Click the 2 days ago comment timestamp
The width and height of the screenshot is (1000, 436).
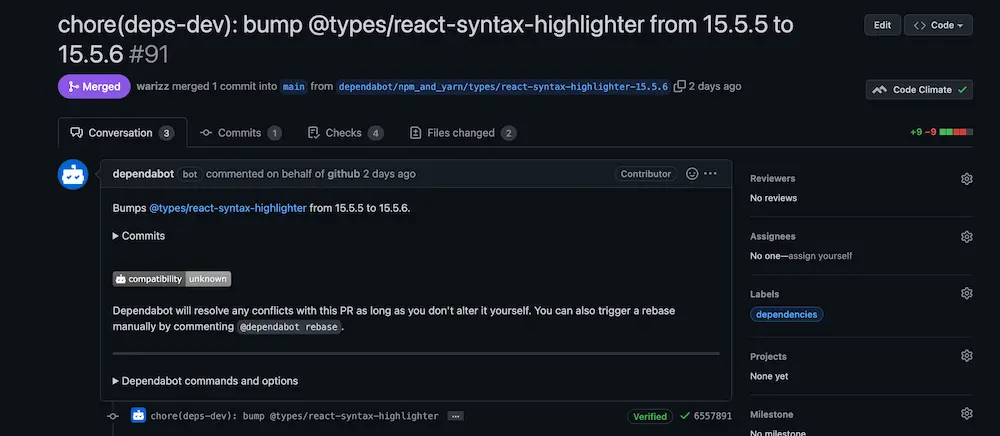click(x=389, y=173)
